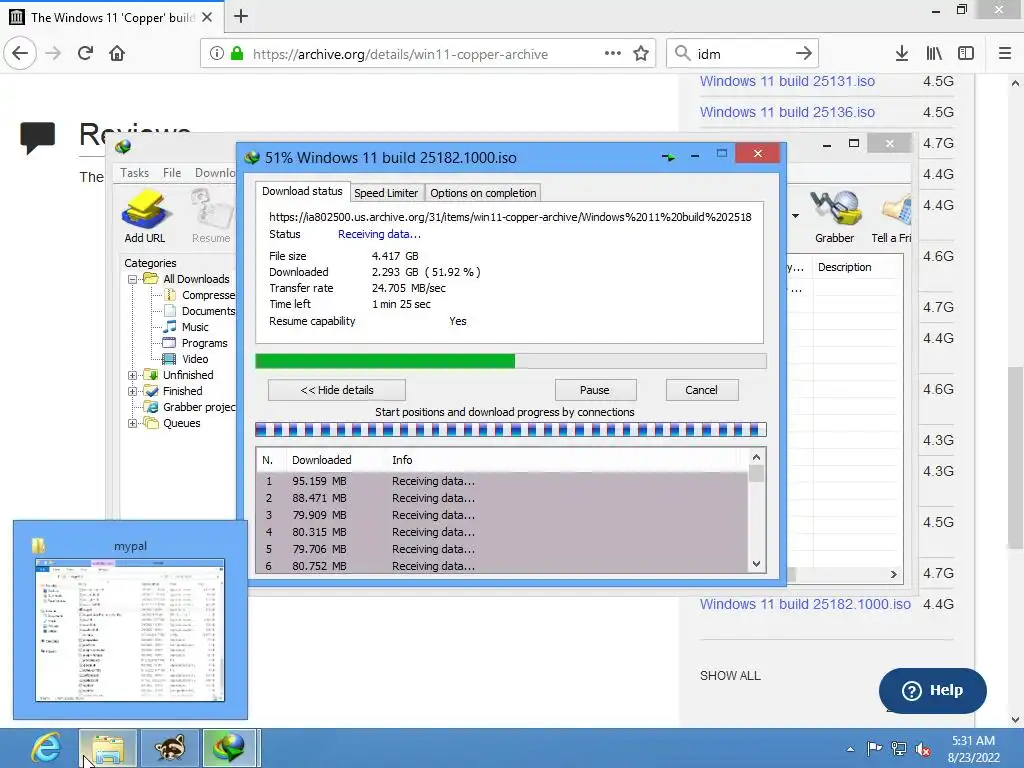Reload the archive.org page
Viewport: 1024px width, 768px height.
click(x=85, y=54)
